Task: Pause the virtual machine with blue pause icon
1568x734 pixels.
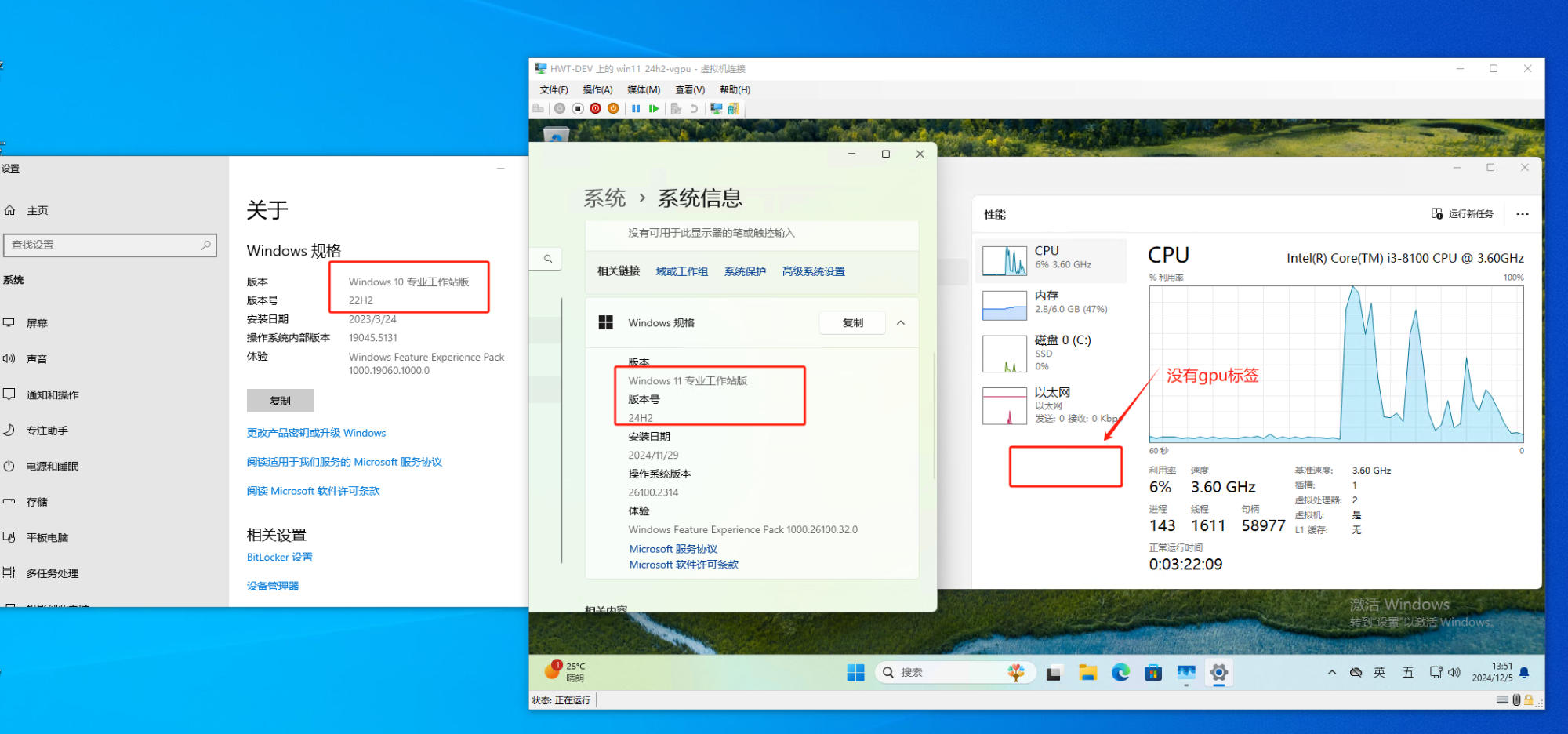Action: (x=636, y=108)
